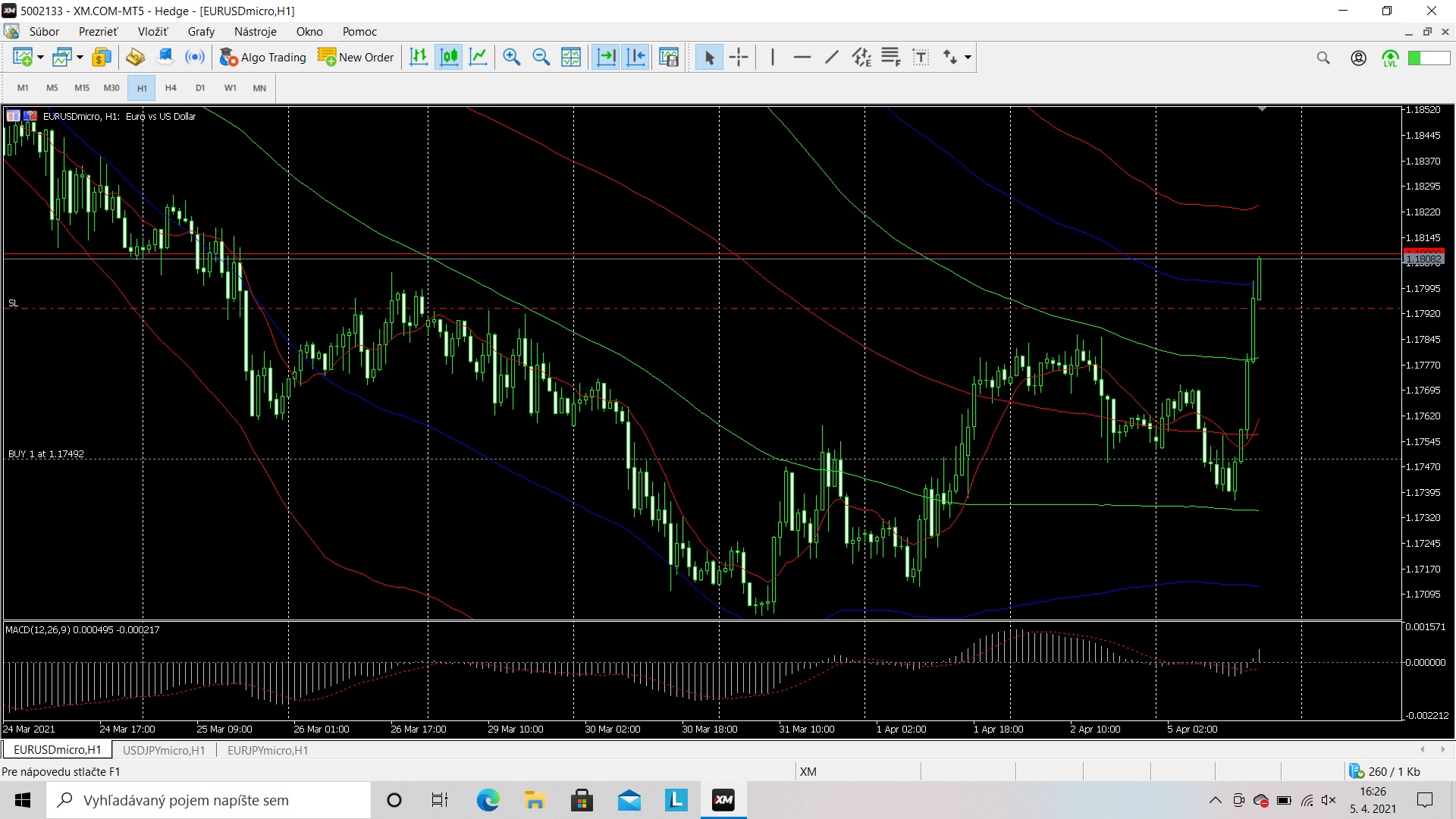1456x819 pixels.
Task: Click the Signals broadcast icon
Action: 195,57
